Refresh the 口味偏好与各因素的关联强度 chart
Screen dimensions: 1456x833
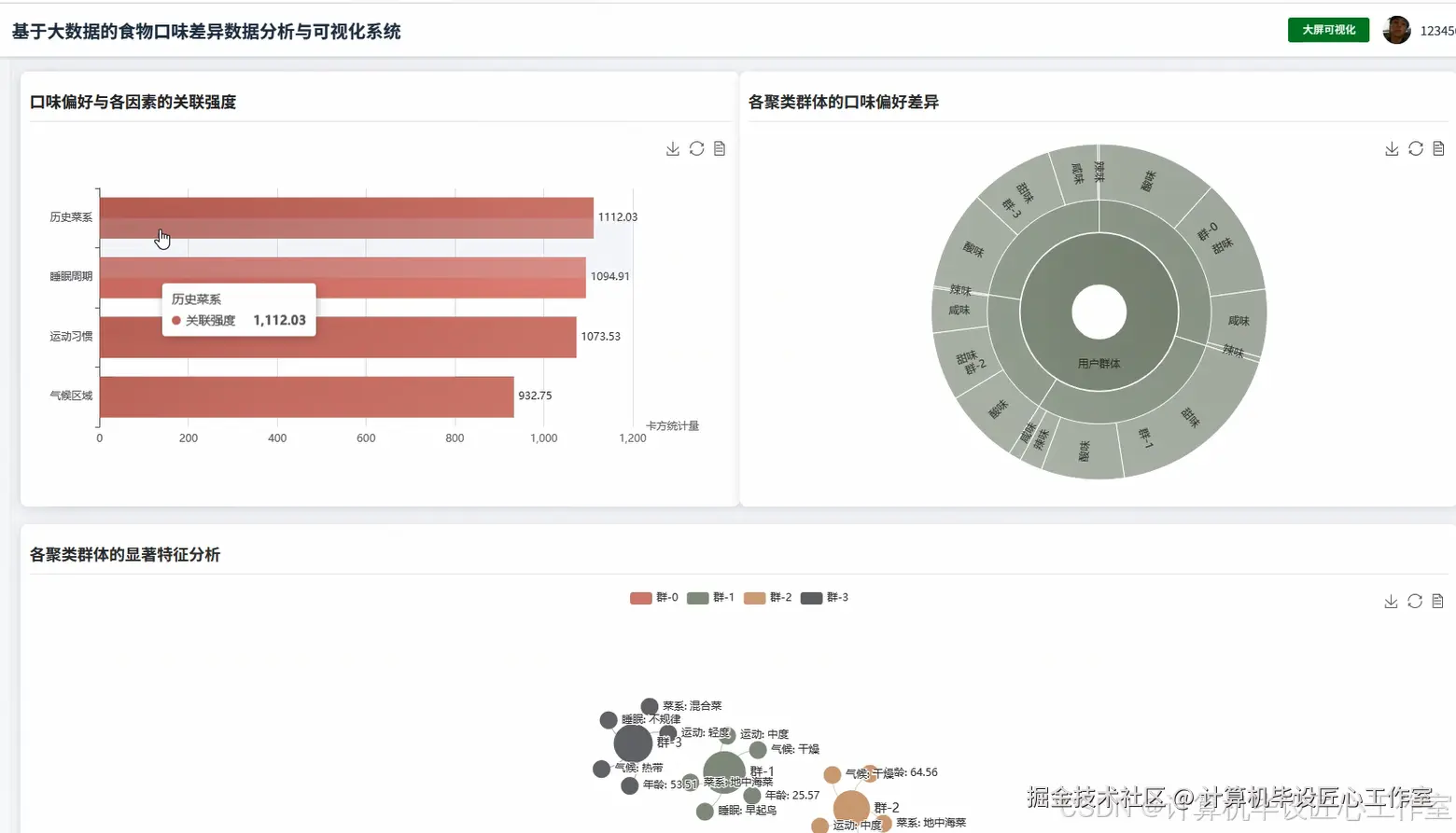pos(696,148)
